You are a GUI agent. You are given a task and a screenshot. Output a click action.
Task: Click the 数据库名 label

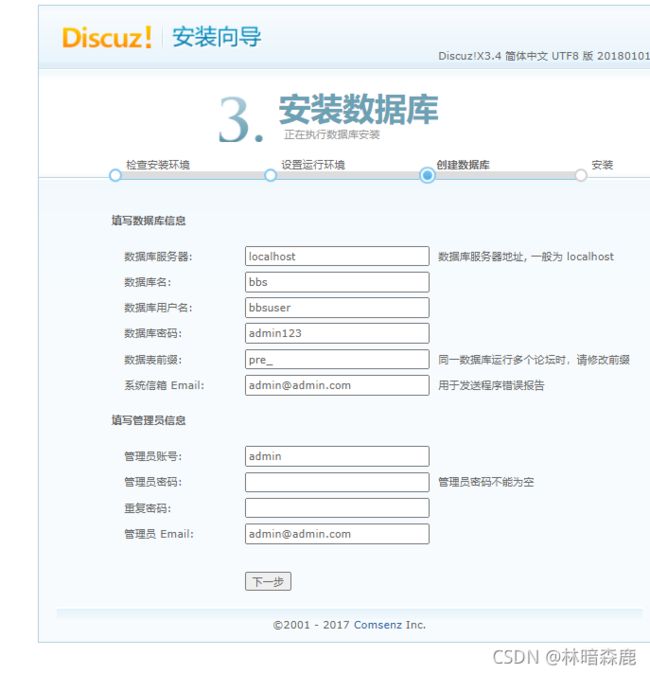click(x=147, y=282)
